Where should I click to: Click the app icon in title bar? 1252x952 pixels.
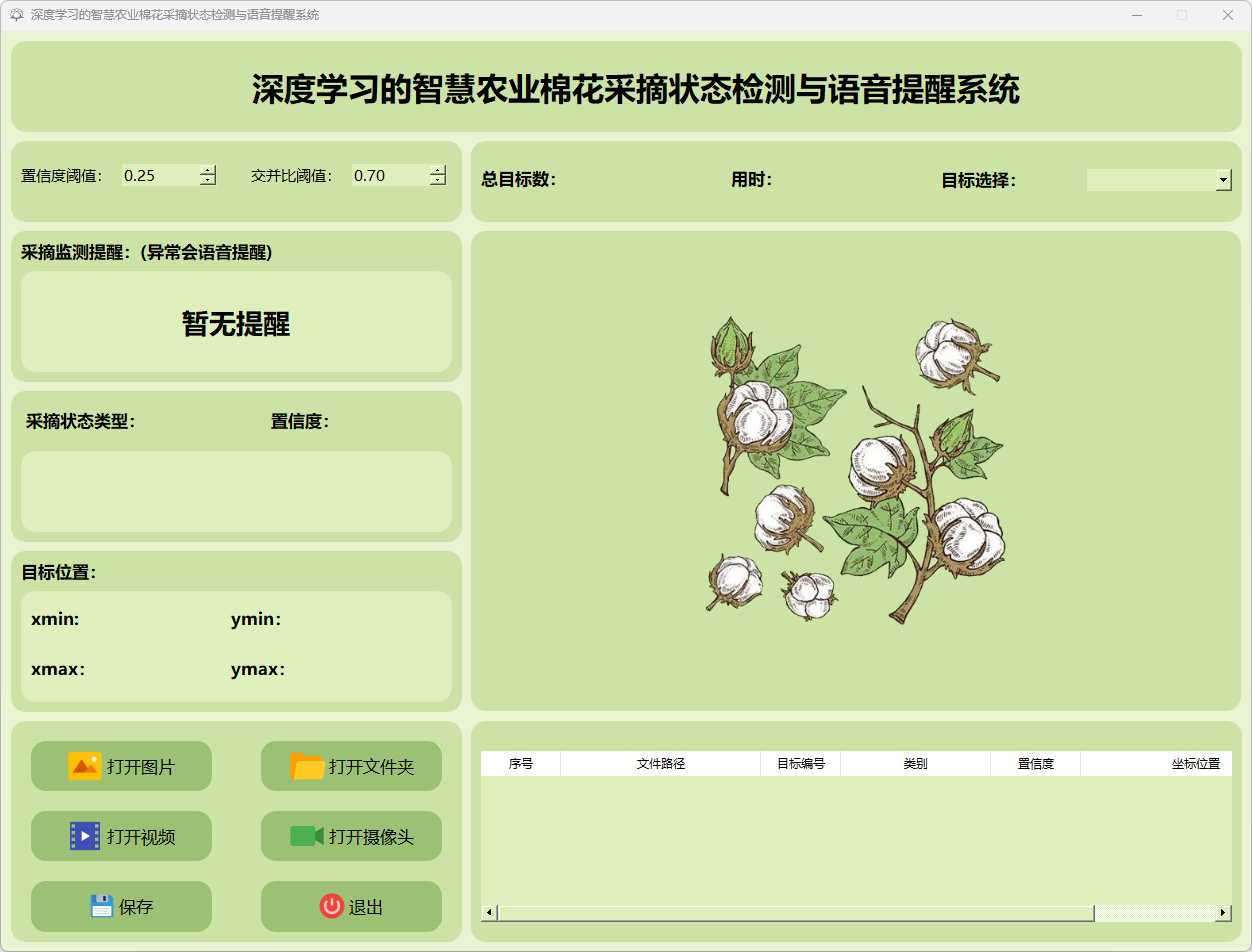[x=16, y=15]
